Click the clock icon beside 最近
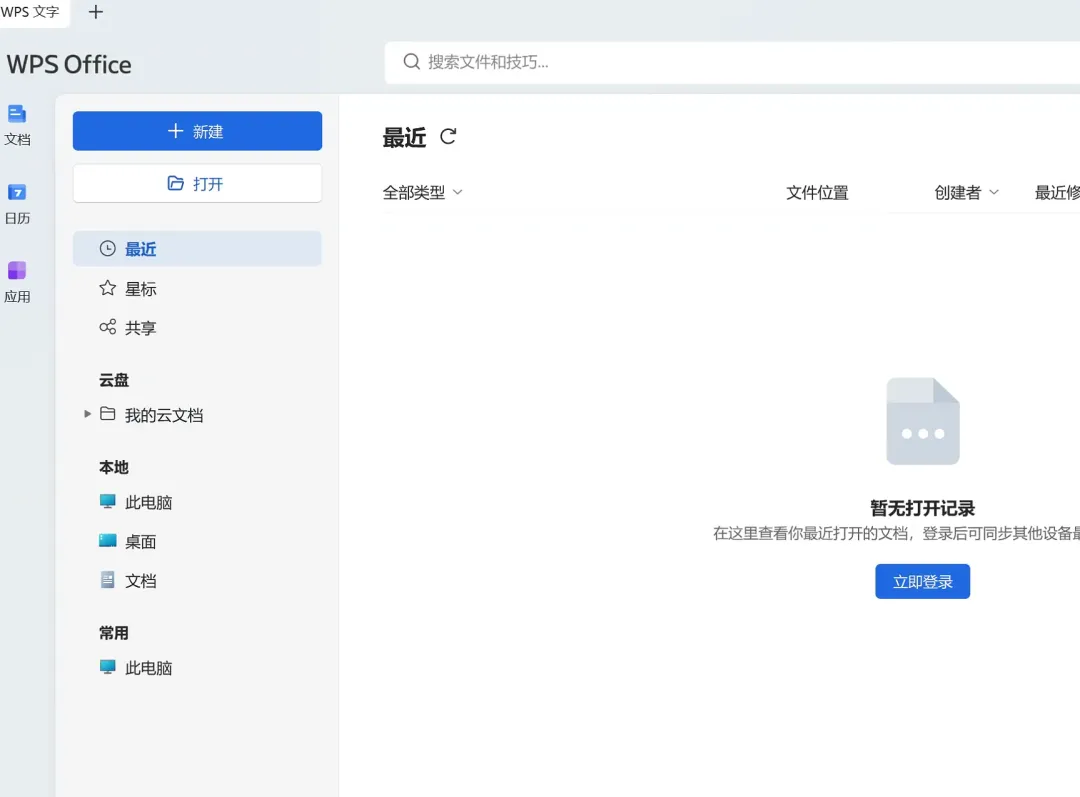This screenshot has width=1080, height=797. [x=107, y=249]
